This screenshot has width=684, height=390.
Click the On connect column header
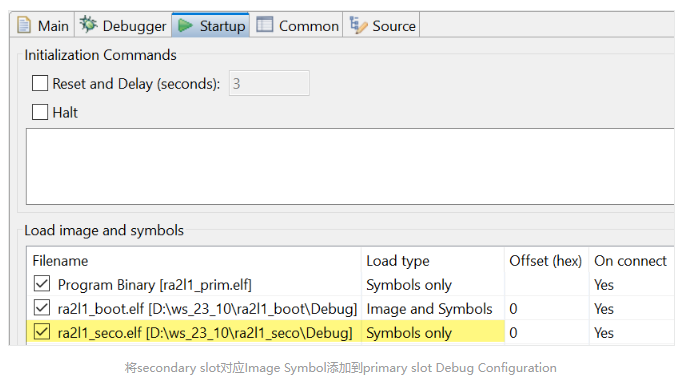630,261
